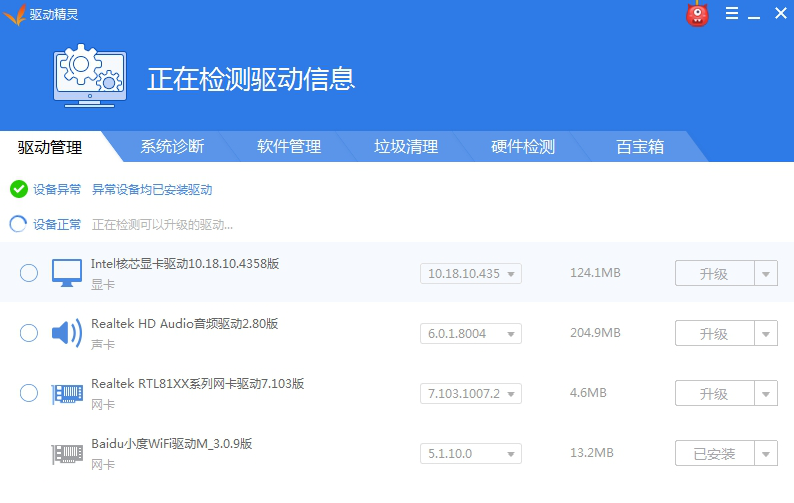794x503 pixels.
Task: Switch to 硬件检测 tab
Action: (x=523, y=146)
